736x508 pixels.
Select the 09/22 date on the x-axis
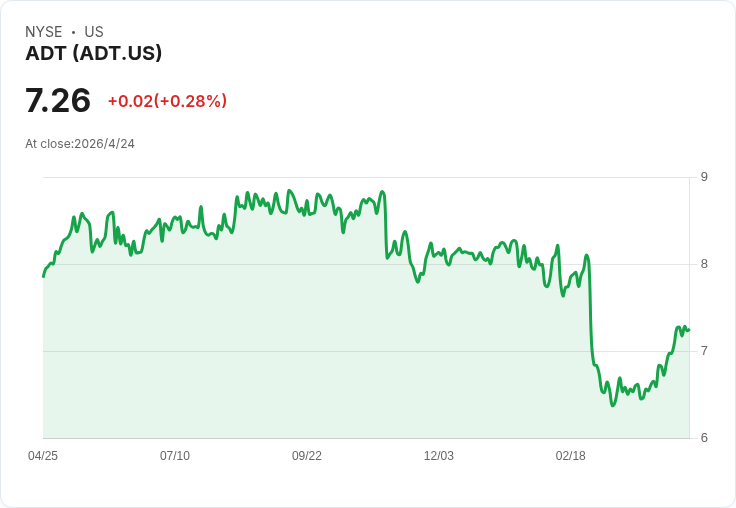(x=307, y=456)
